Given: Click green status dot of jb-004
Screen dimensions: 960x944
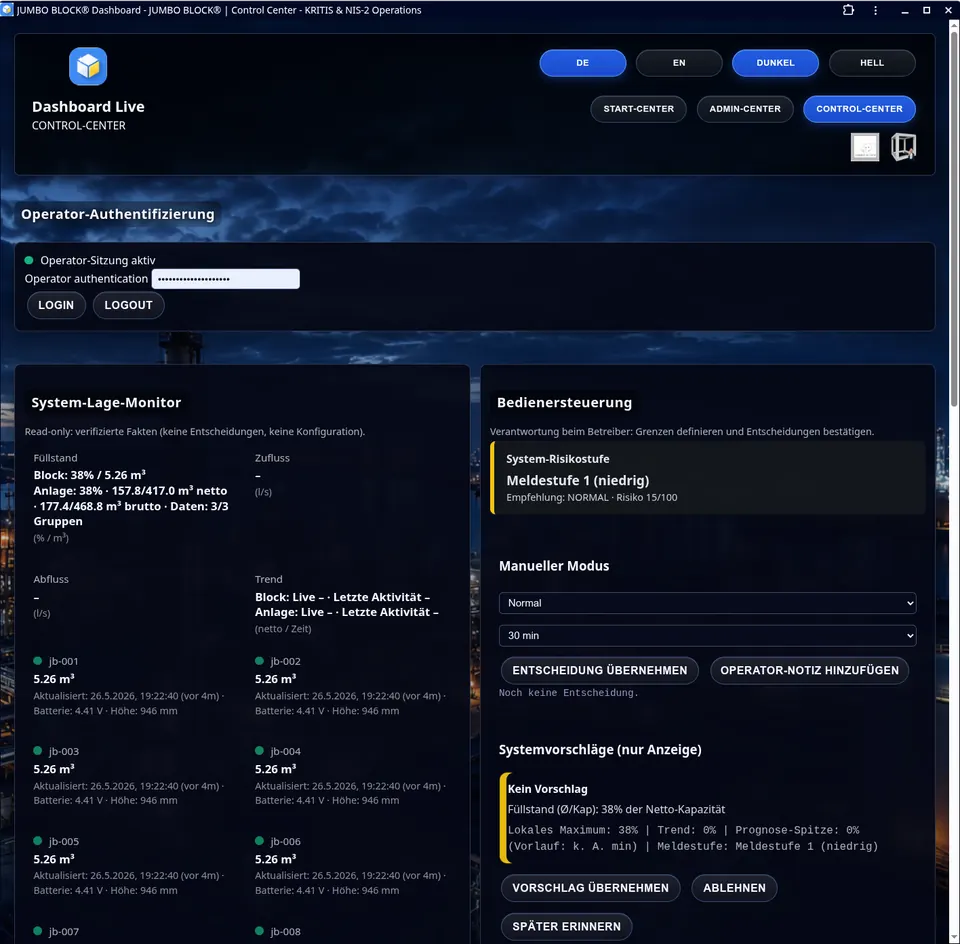Looking at the screenshot, I should click(x=259, y=751).
